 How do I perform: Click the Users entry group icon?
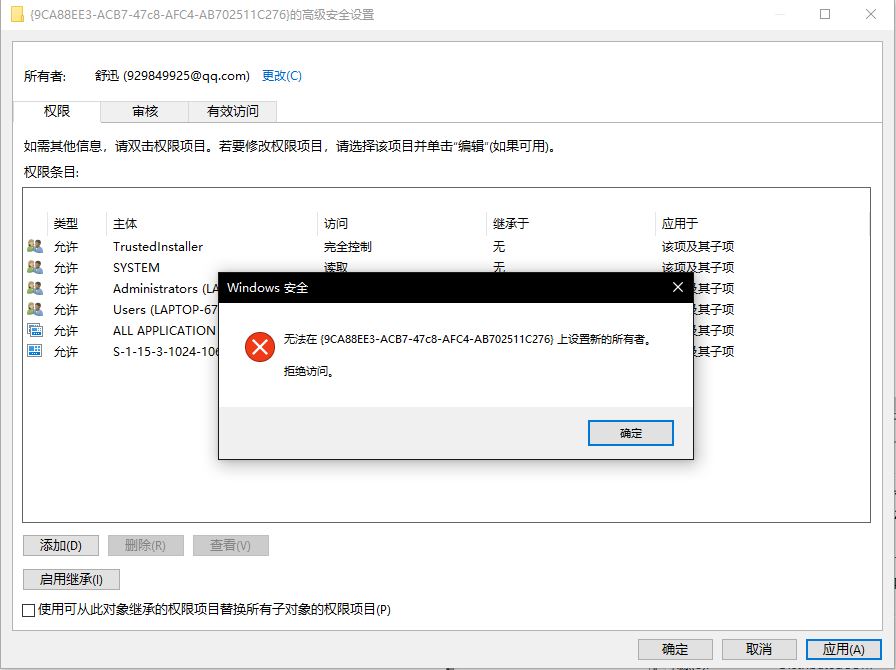coord(35,309)
